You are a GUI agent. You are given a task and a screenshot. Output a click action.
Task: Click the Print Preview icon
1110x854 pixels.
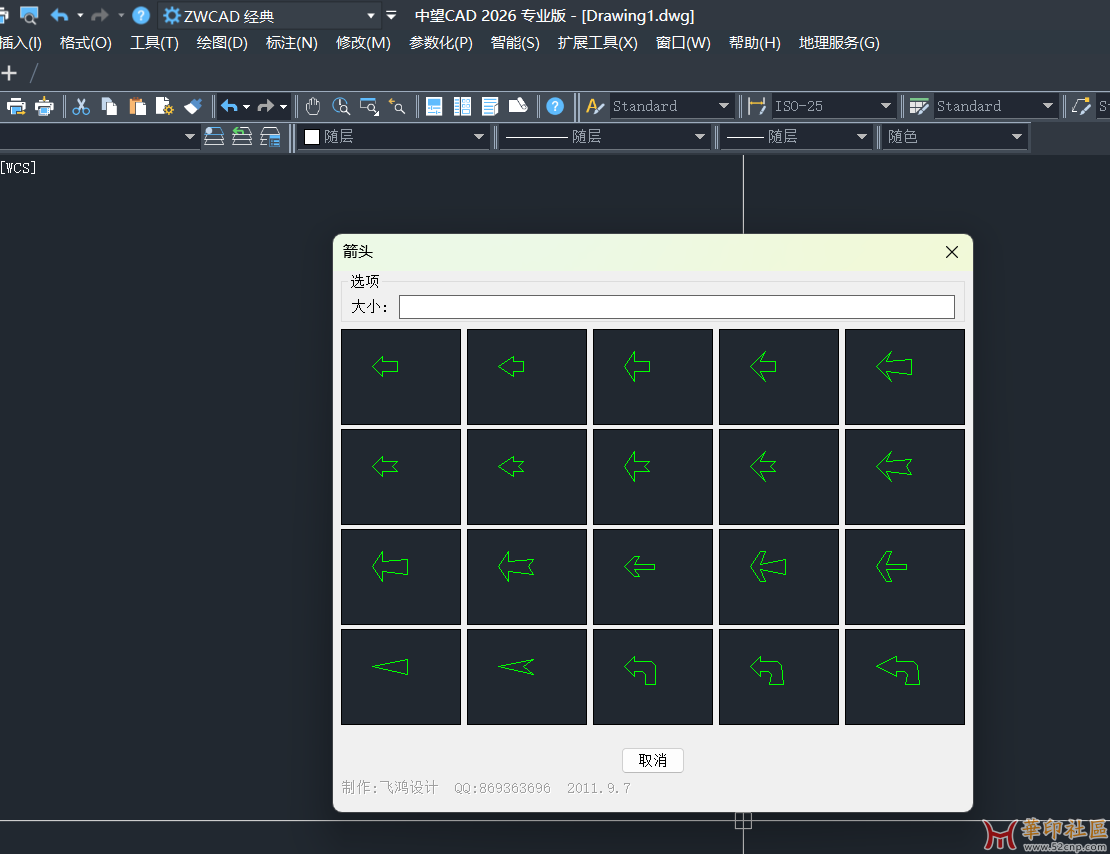pyautogui.click(x=44, y=106)
